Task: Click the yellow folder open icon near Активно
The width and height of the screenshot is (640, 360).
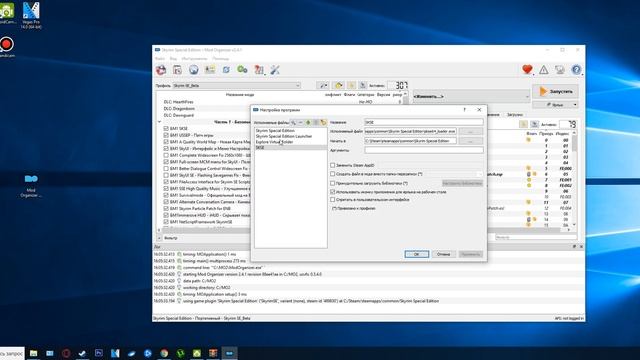Action: point(338,85)
